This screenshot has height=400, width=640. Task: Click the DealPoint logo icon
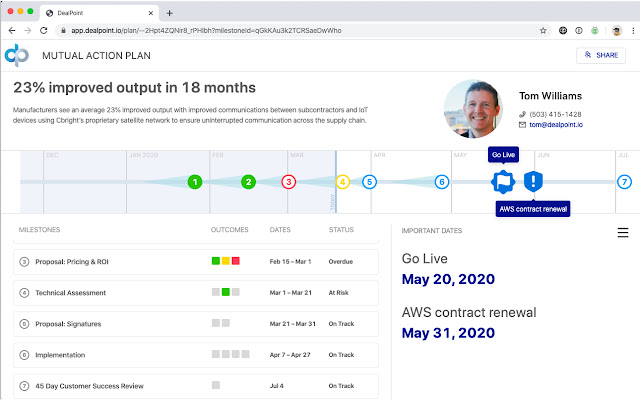(17, 55)
